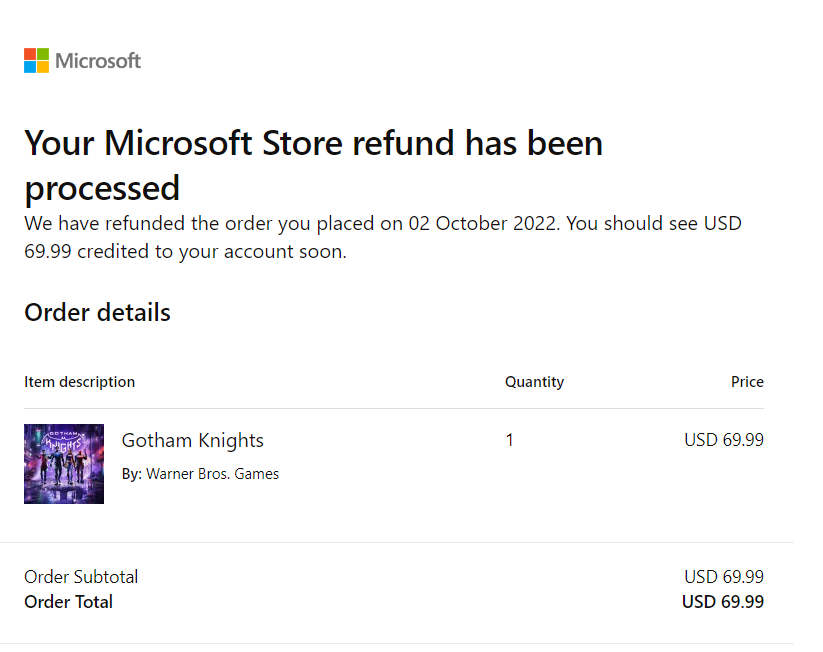The image size is (823, 652).
Task: Click the bold Order Total amount
Action: click(x=722, y=602)
